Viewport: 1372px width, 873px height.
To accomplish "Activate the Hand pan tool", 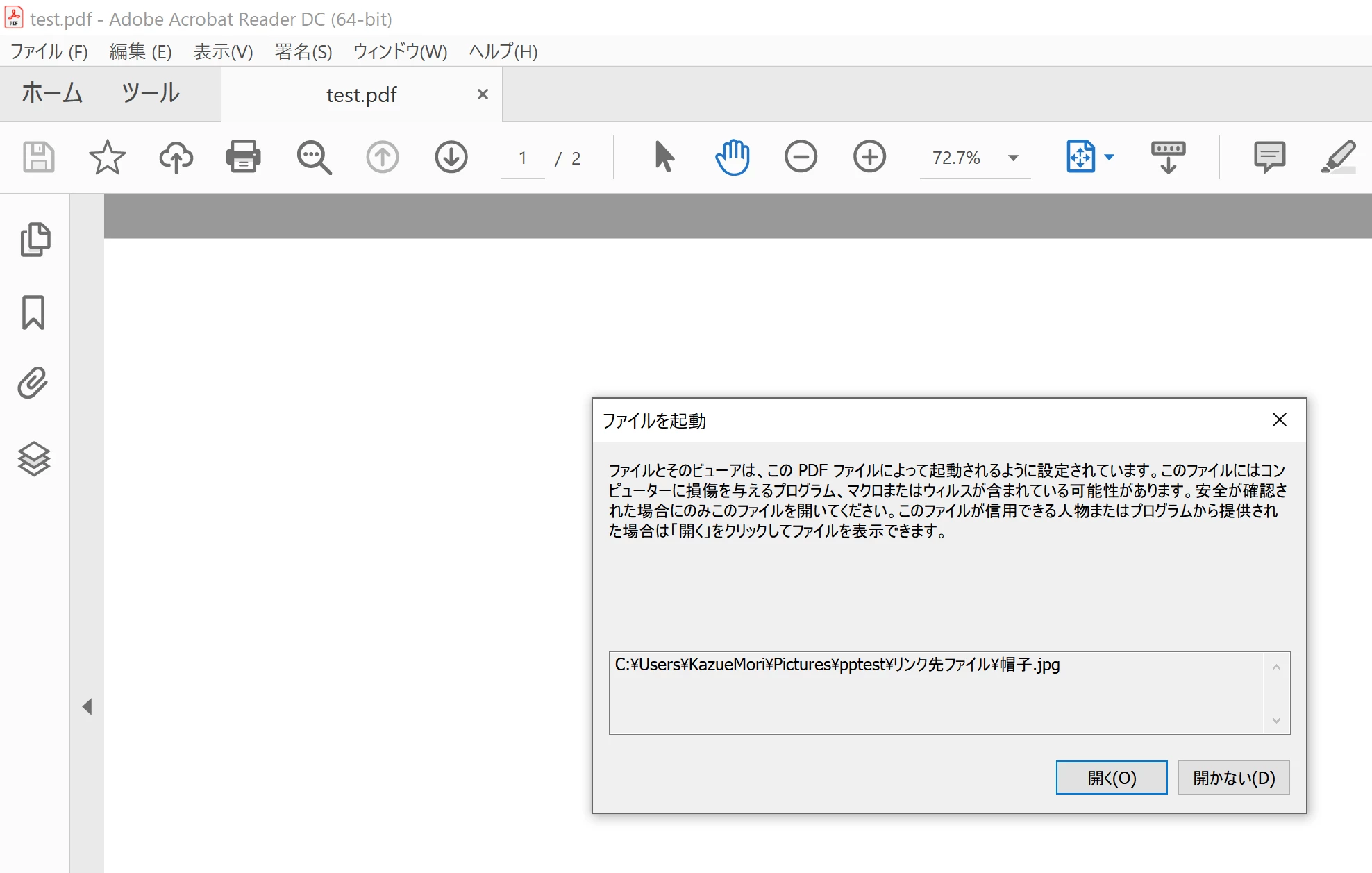I will [x=733, y=157].
